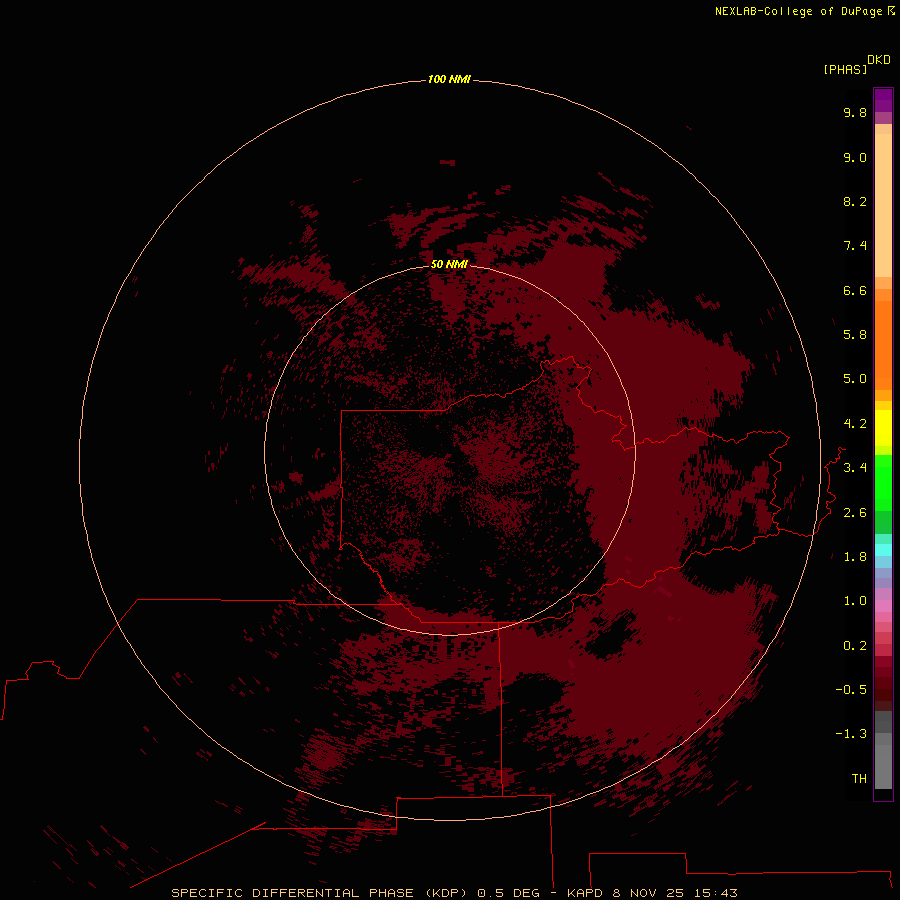Pick the long peach band on the color scale
The height and width of the screenshot is (900, 900).
pyautogui.click(x=883, y=205)
